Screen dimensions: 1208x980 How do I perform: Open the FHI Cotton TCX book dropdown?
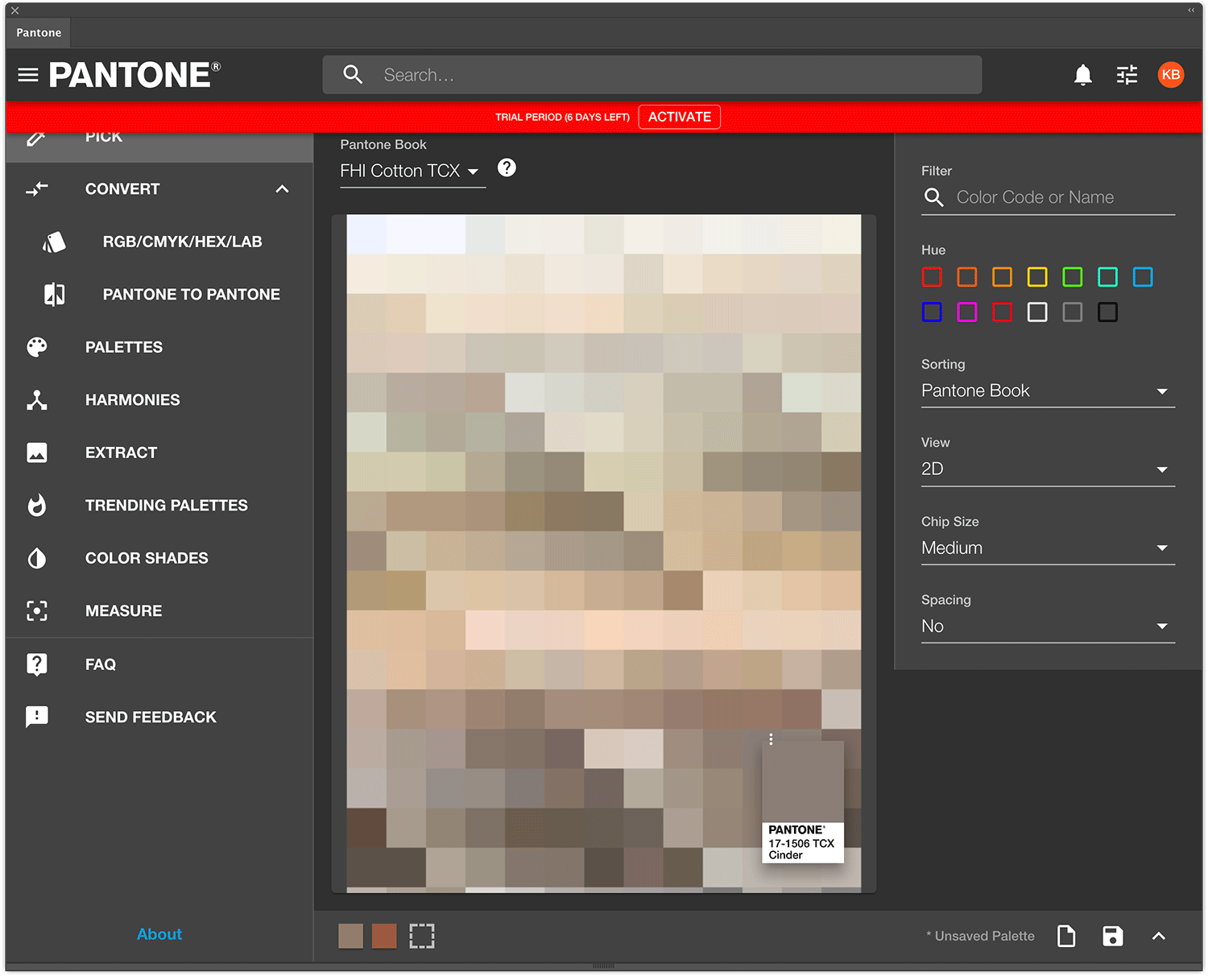click(x=412, y=171)
